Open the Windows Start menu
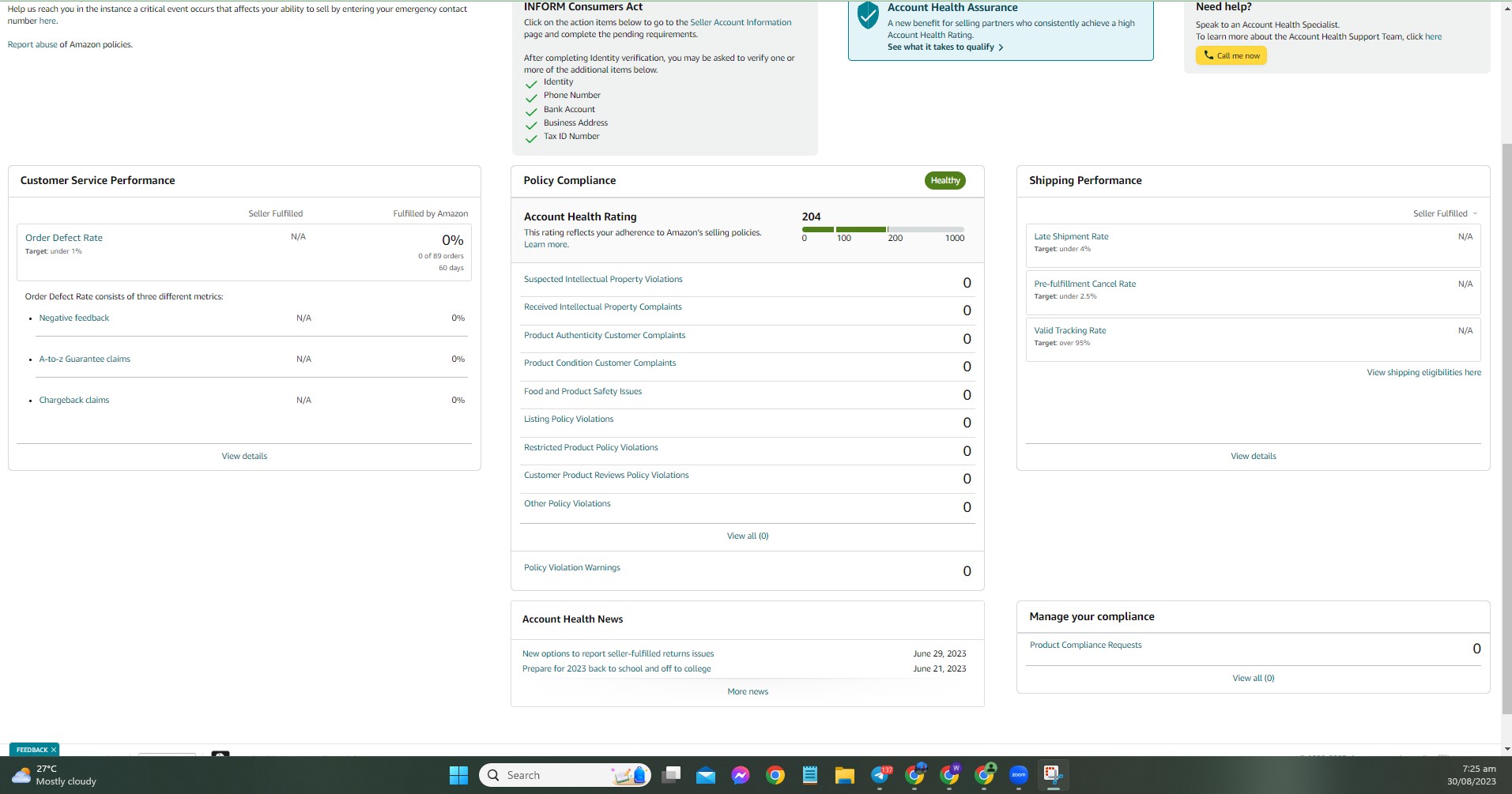Image resolution: width=1512 pixels, height=794 pixels. pyautogui.click(x=458, y=775)
